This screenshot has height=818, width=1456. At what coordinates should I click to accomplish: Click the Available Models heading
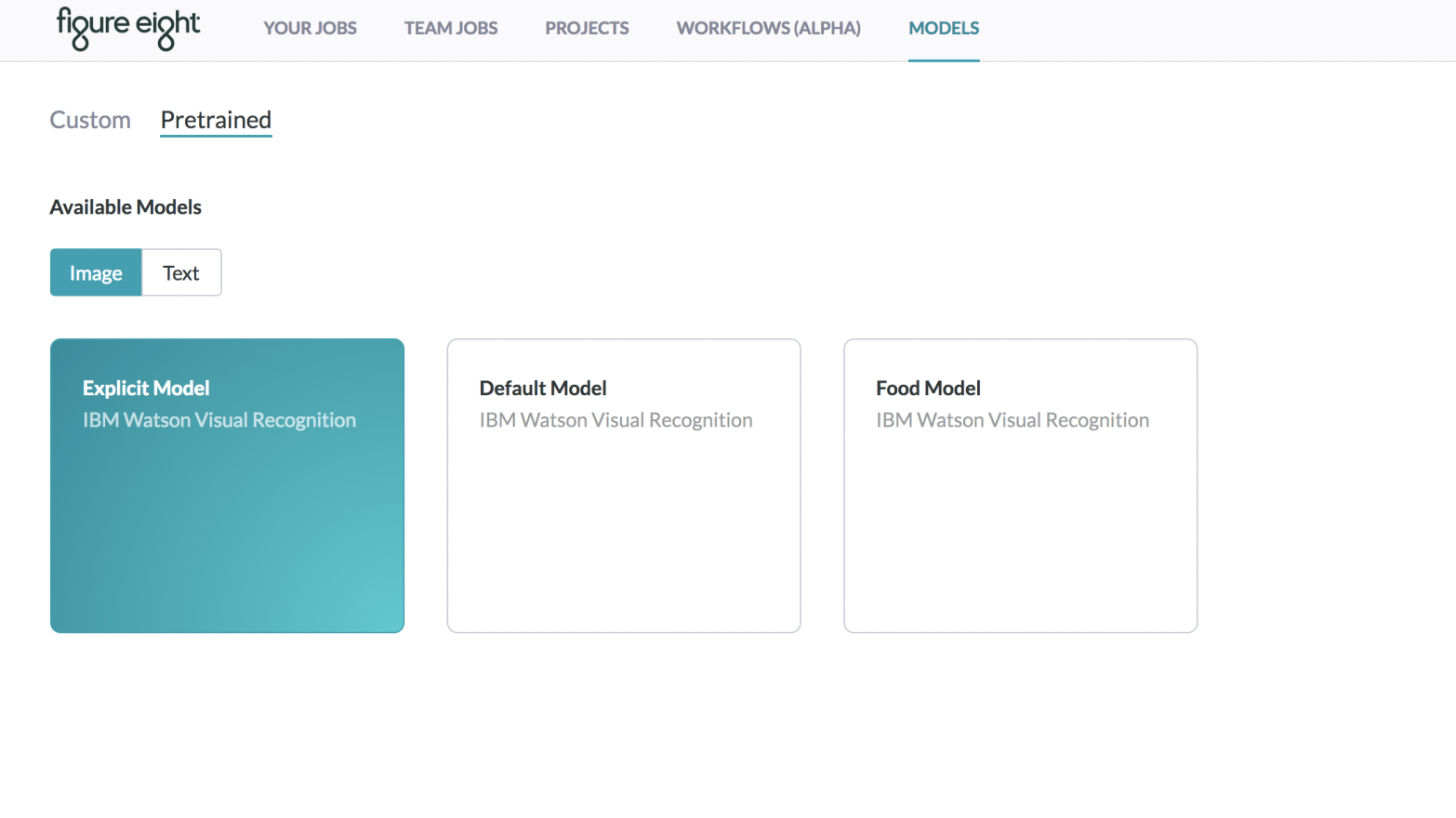pyautogui.click(x=126, y=207)
